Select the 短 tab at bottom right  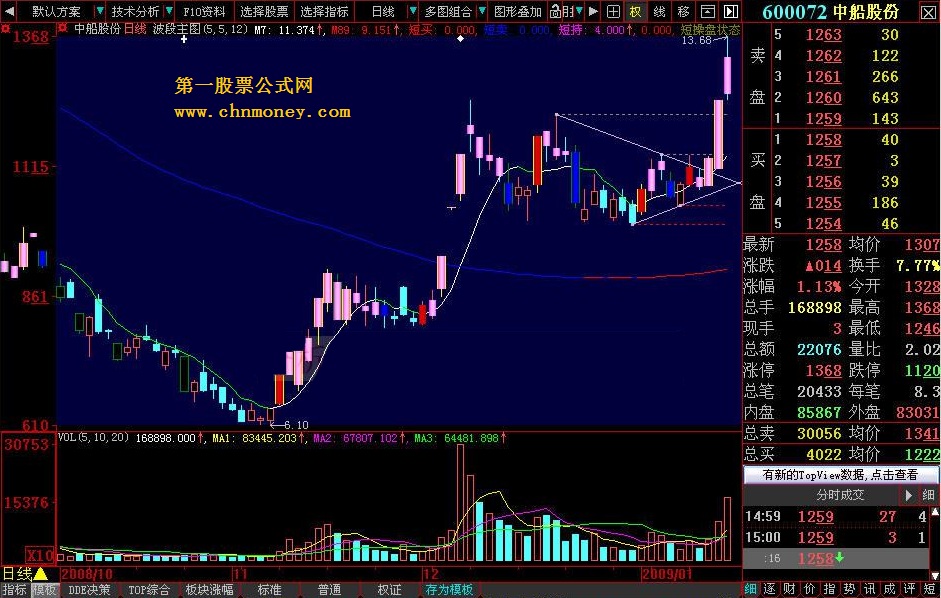click(x=930, y=589)
